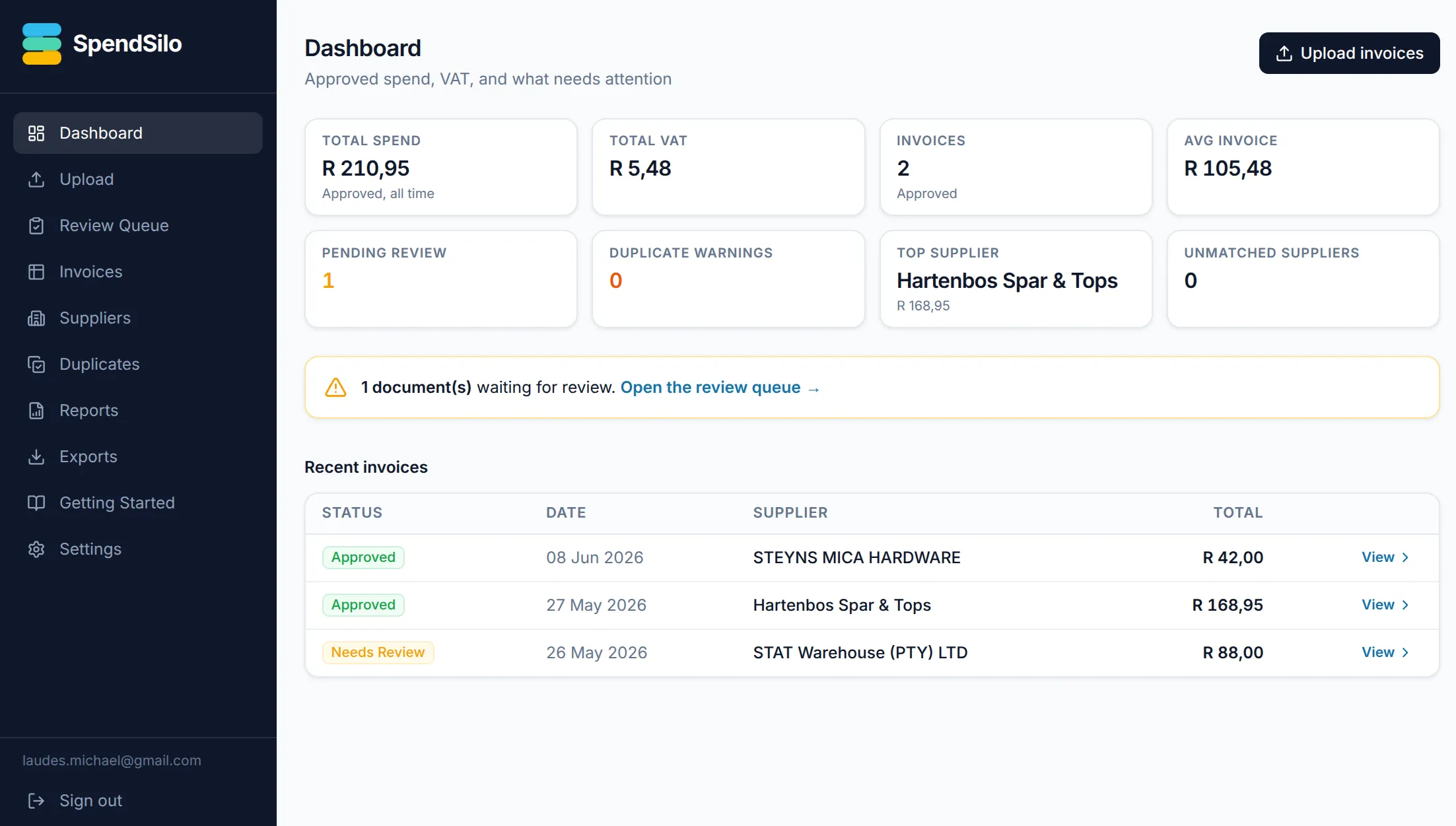This screenshot has height=826, width=1456.
Task: Click the warning triangle icon in review banner
Action: click(x=335, y=388)
